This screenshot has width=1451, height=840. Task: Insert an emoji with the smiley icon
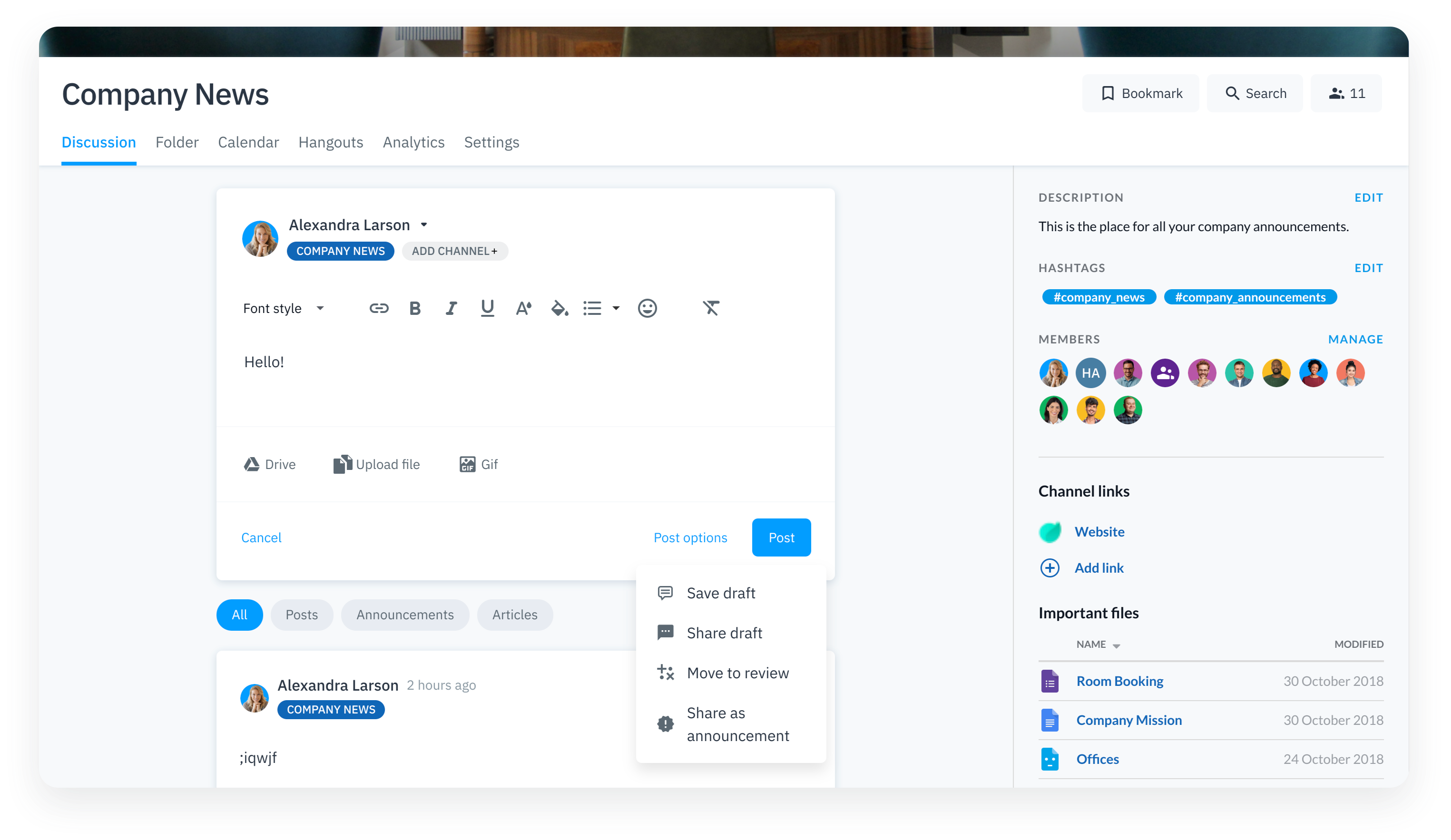(647, 309)
